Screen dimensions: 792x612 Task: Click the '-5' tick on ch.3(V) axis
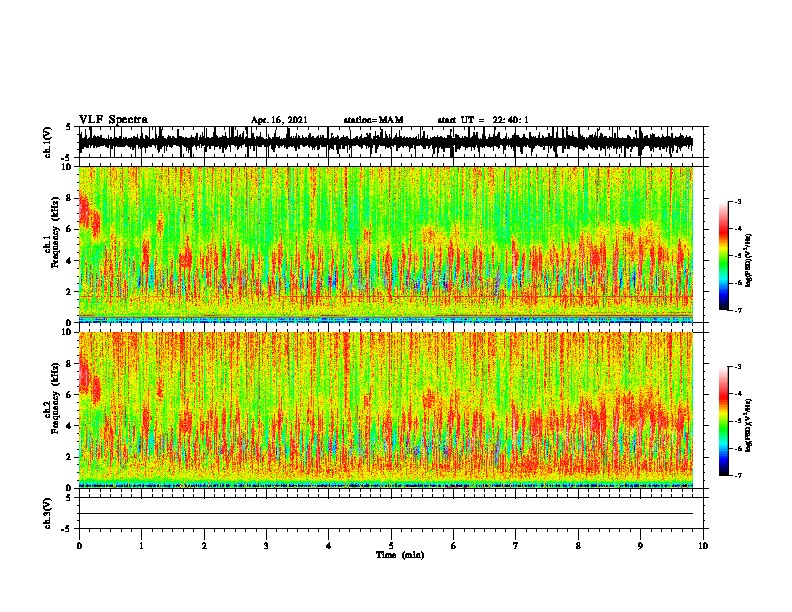[x=67, y=529]
